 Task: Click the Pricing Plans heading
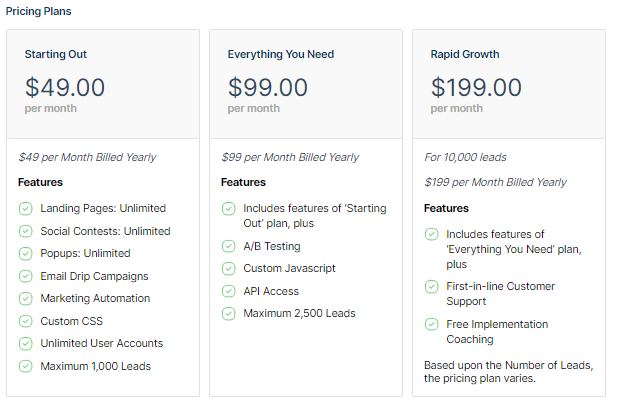pos(38,11)
